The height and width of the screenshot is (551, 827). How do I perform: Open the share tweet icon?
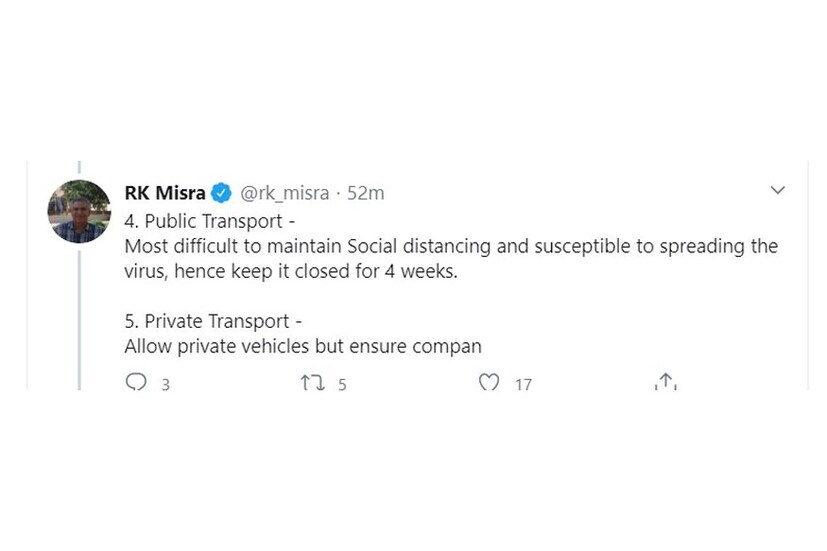tap(665, 382)
